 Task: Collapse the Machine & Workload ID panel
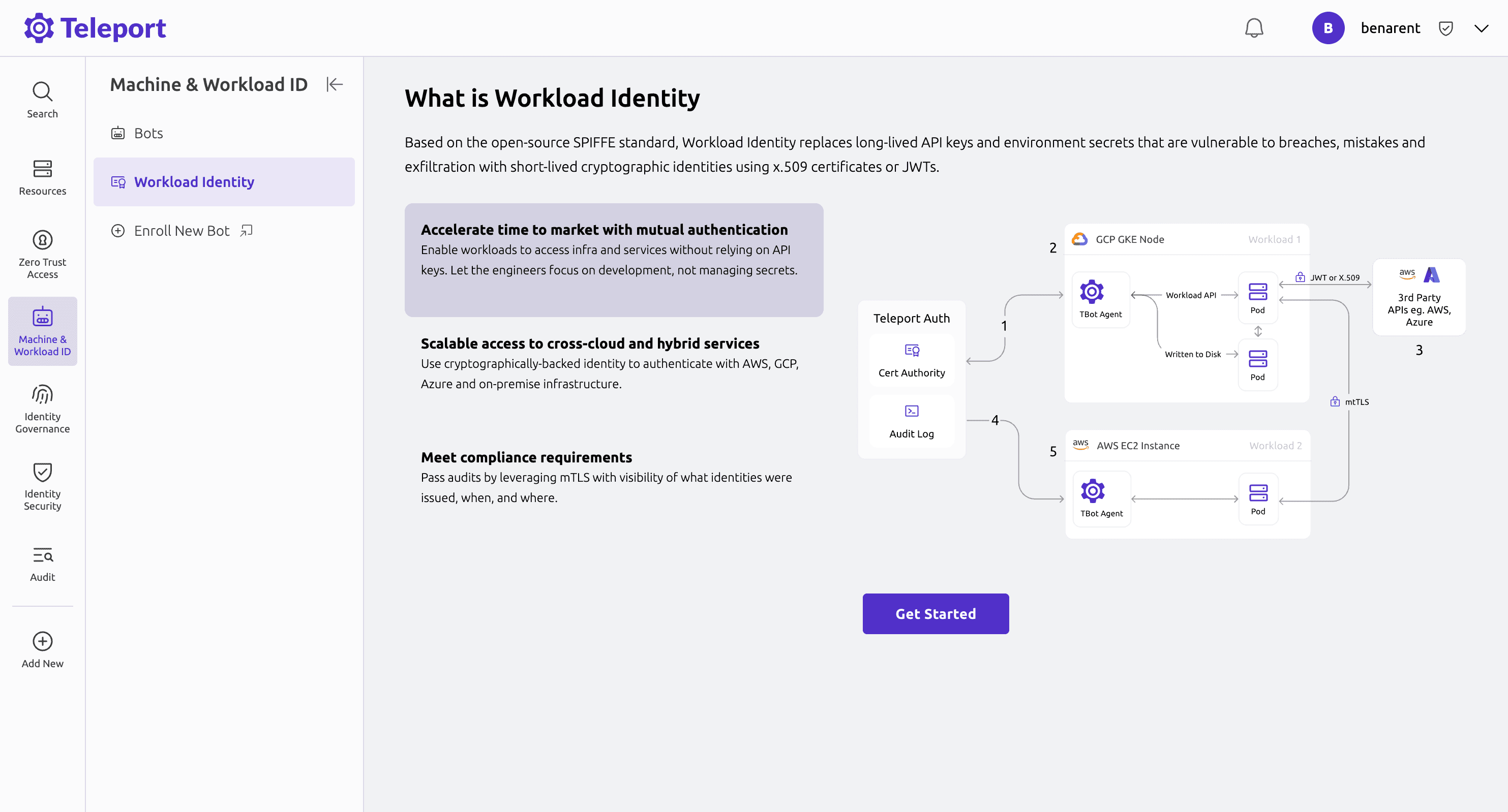click(334, 84)
